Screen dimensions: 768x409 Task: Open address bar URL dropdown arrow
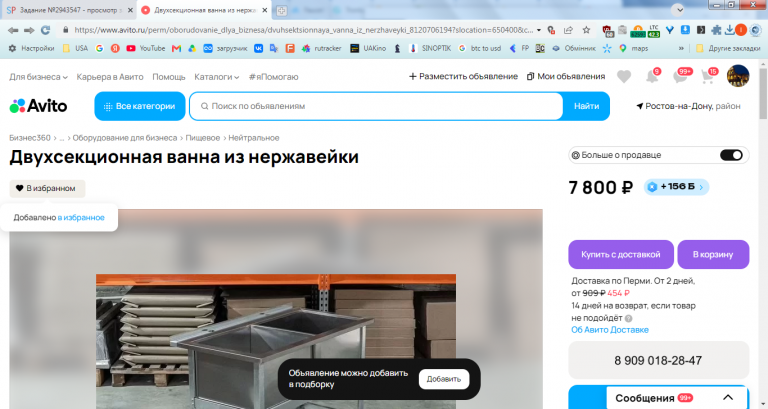[x=539, y=30]
